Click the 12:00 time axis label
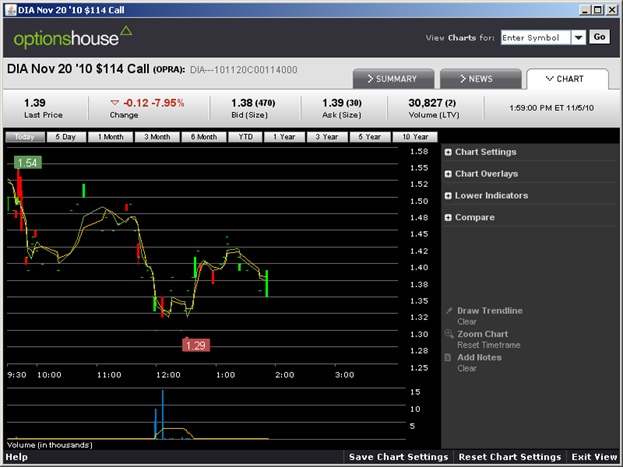 tap(168, 375)
